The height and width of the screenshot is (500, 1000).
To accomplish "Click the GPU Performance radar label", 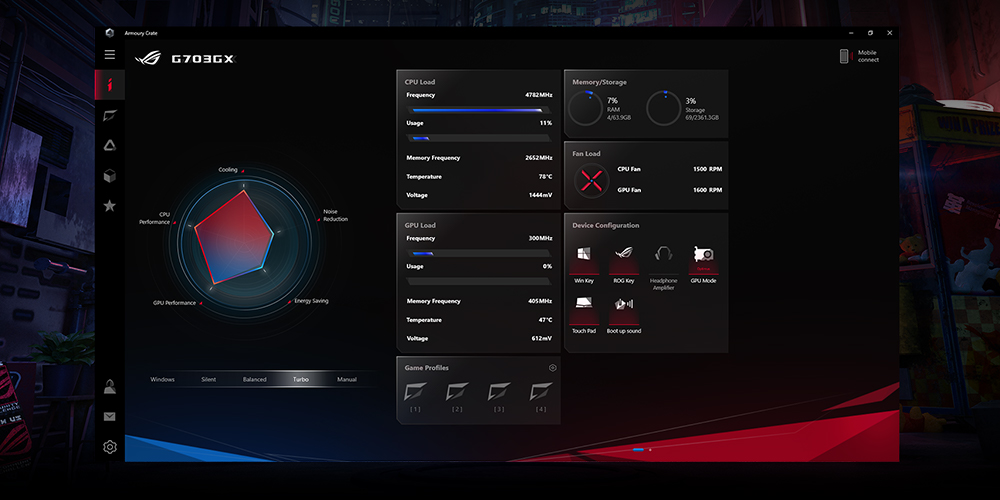I will pyautogui.click(x=174, y=303).
